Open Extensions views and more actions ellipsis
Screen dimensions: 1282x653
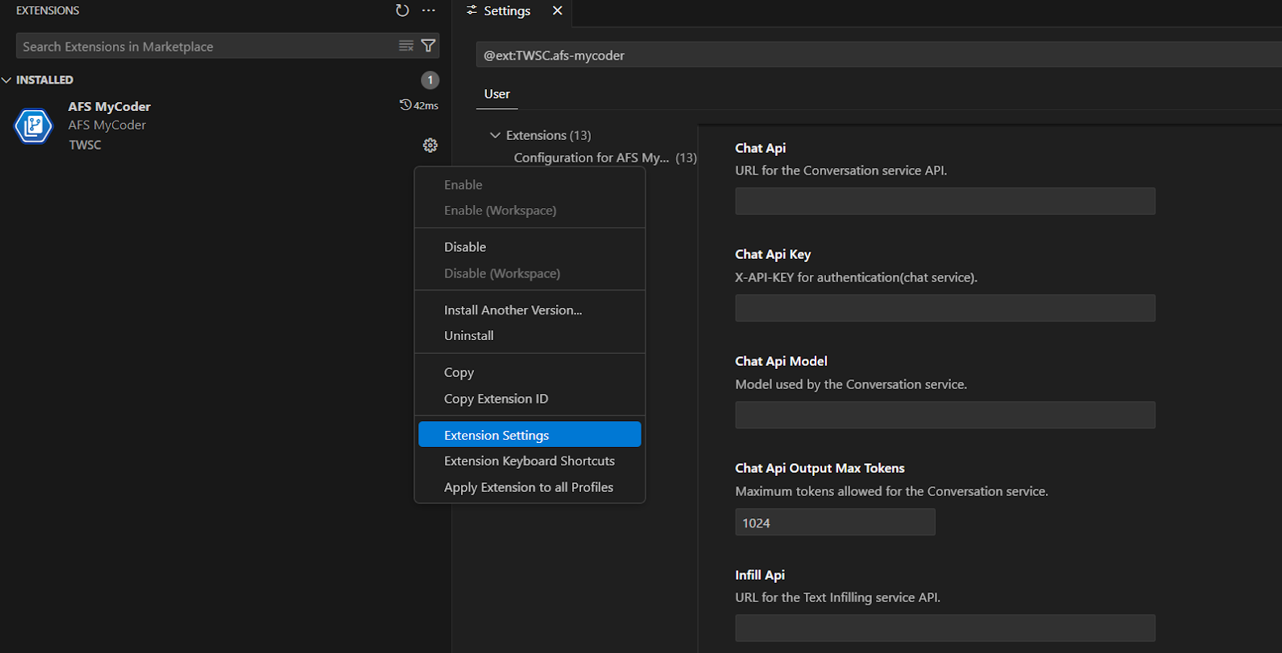(429, 10)
